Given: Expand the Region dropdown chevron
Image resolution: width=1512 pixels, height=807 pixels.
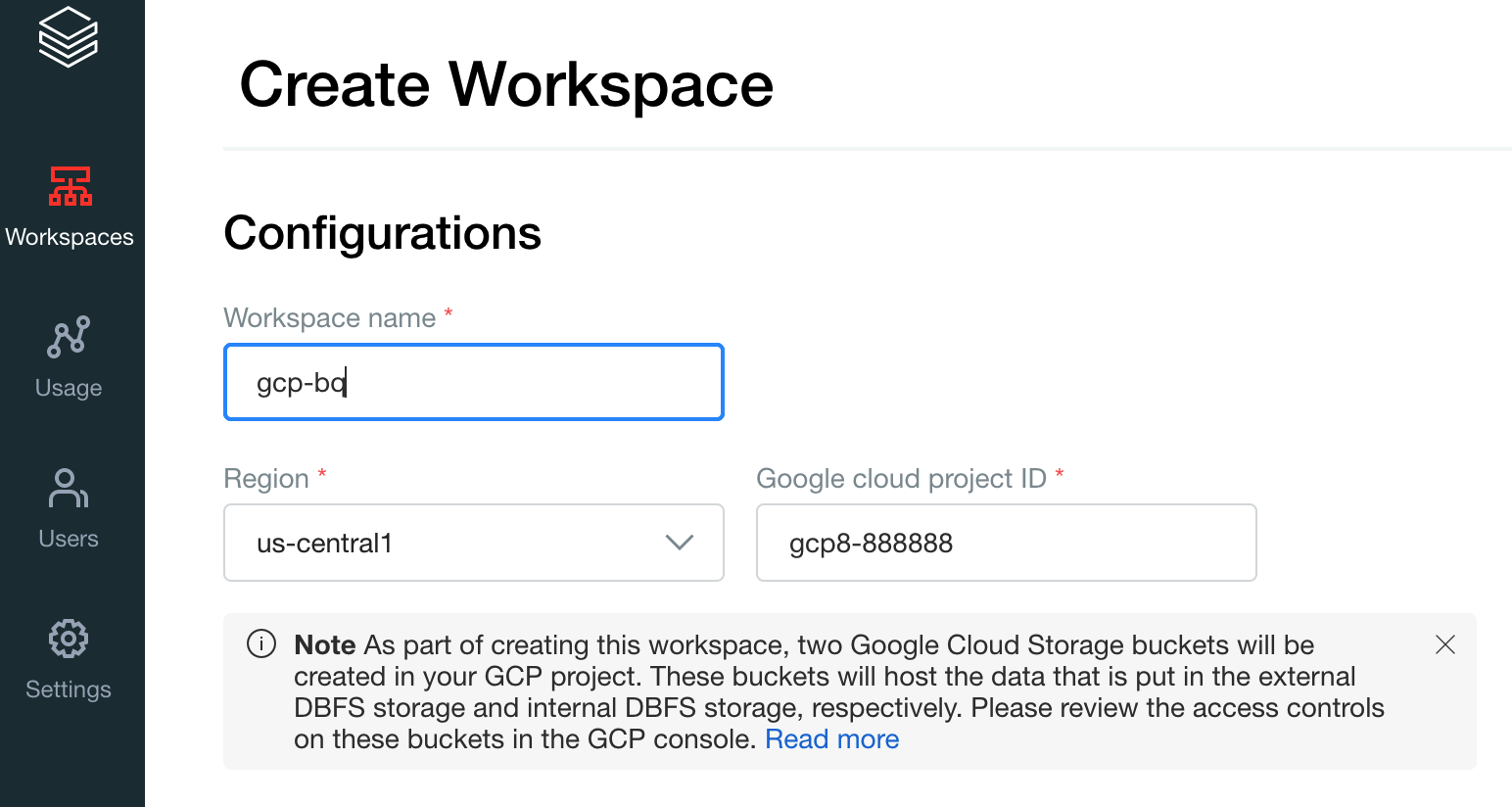Looking at the screenshot, I should click(679, 543).
